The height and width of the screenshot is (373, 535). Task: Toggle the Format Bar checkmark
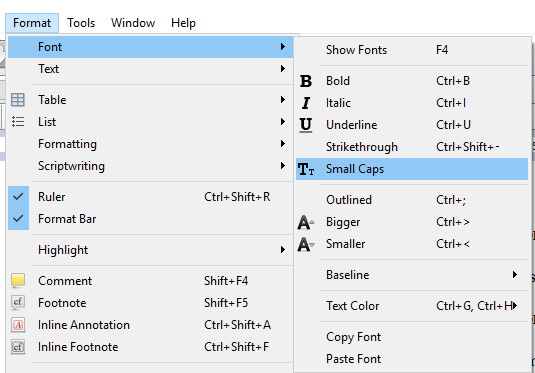(18, 218)
